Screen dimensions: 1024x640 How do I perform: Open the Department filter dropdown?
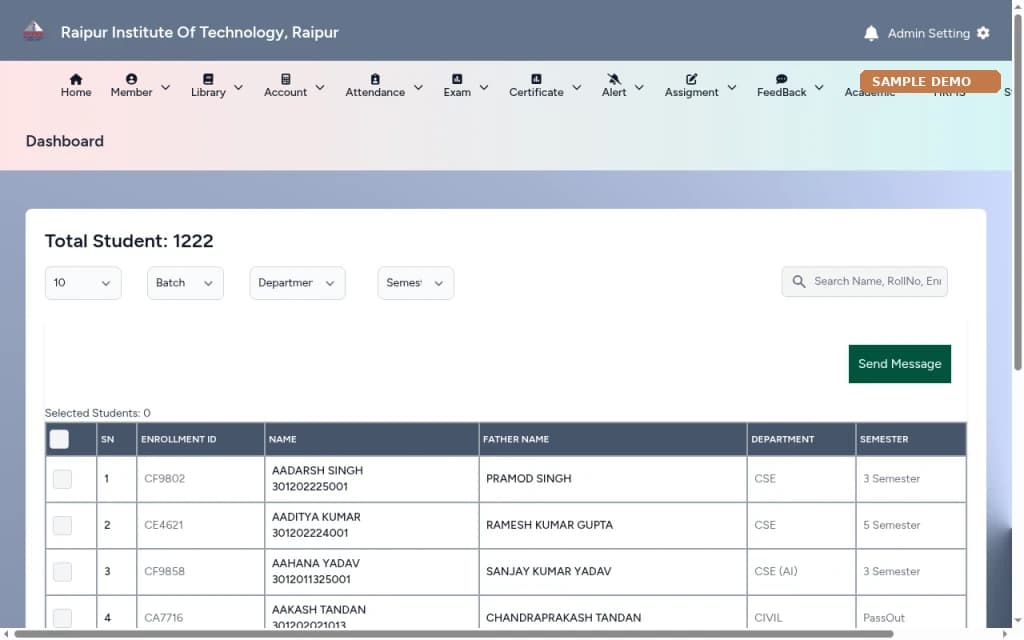297,283
